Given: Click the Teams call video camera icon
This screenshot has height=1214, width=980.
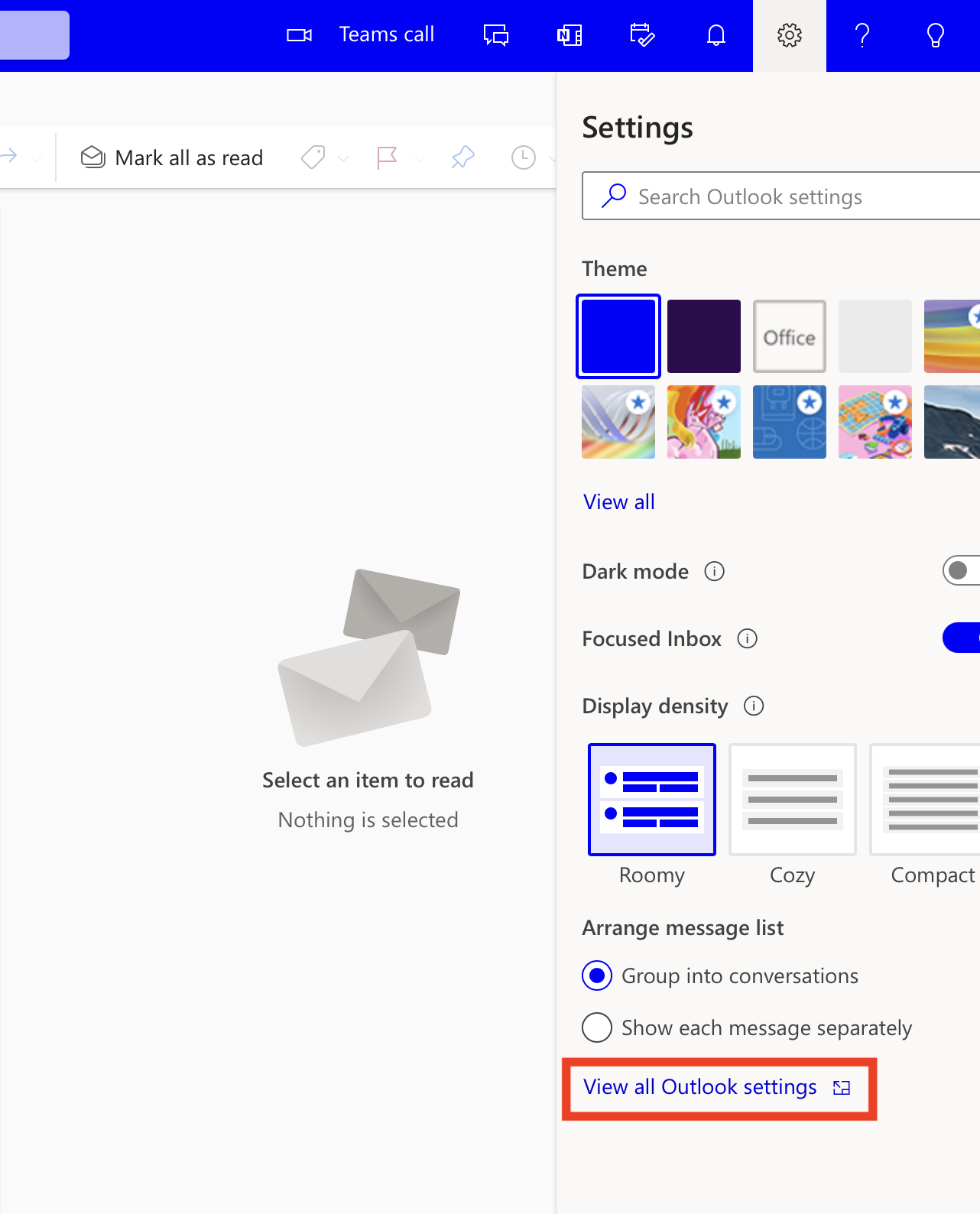Looking at the screenshot, I should tap(299, 35).
